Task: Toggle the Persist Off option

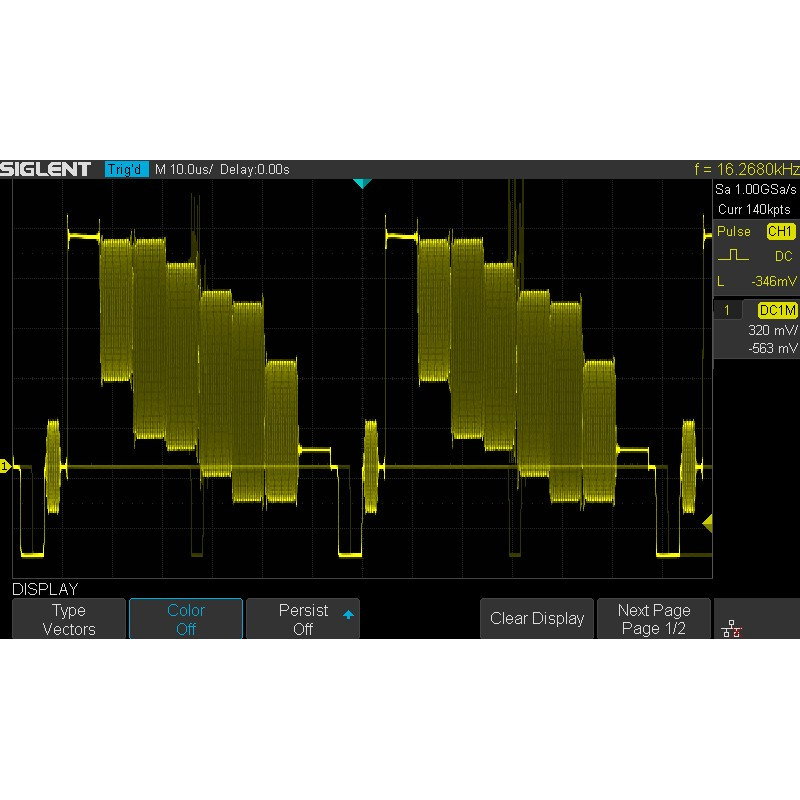Action: click(x=303, y=619)
